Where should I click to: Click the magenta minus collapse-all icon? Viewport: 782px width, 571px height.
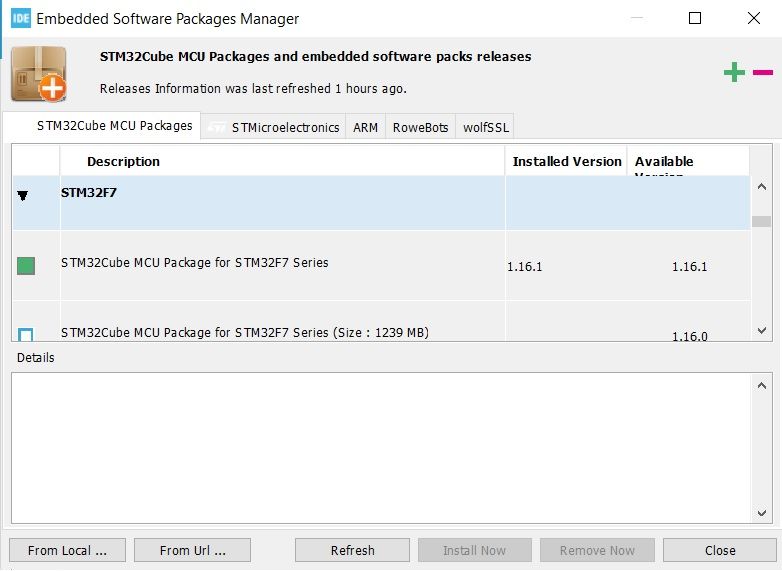(763, 72)
